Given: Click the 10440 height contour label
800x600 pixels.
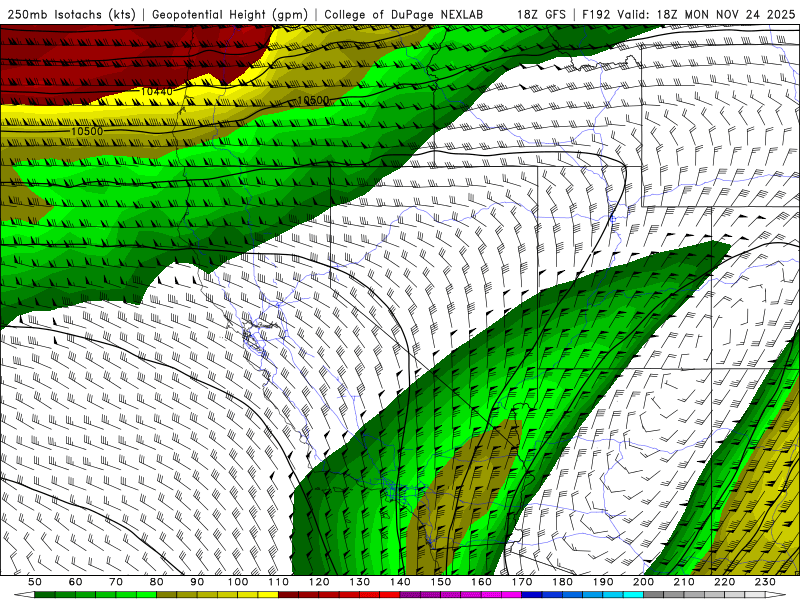Looking at the screenshot, I should point(157,91).
